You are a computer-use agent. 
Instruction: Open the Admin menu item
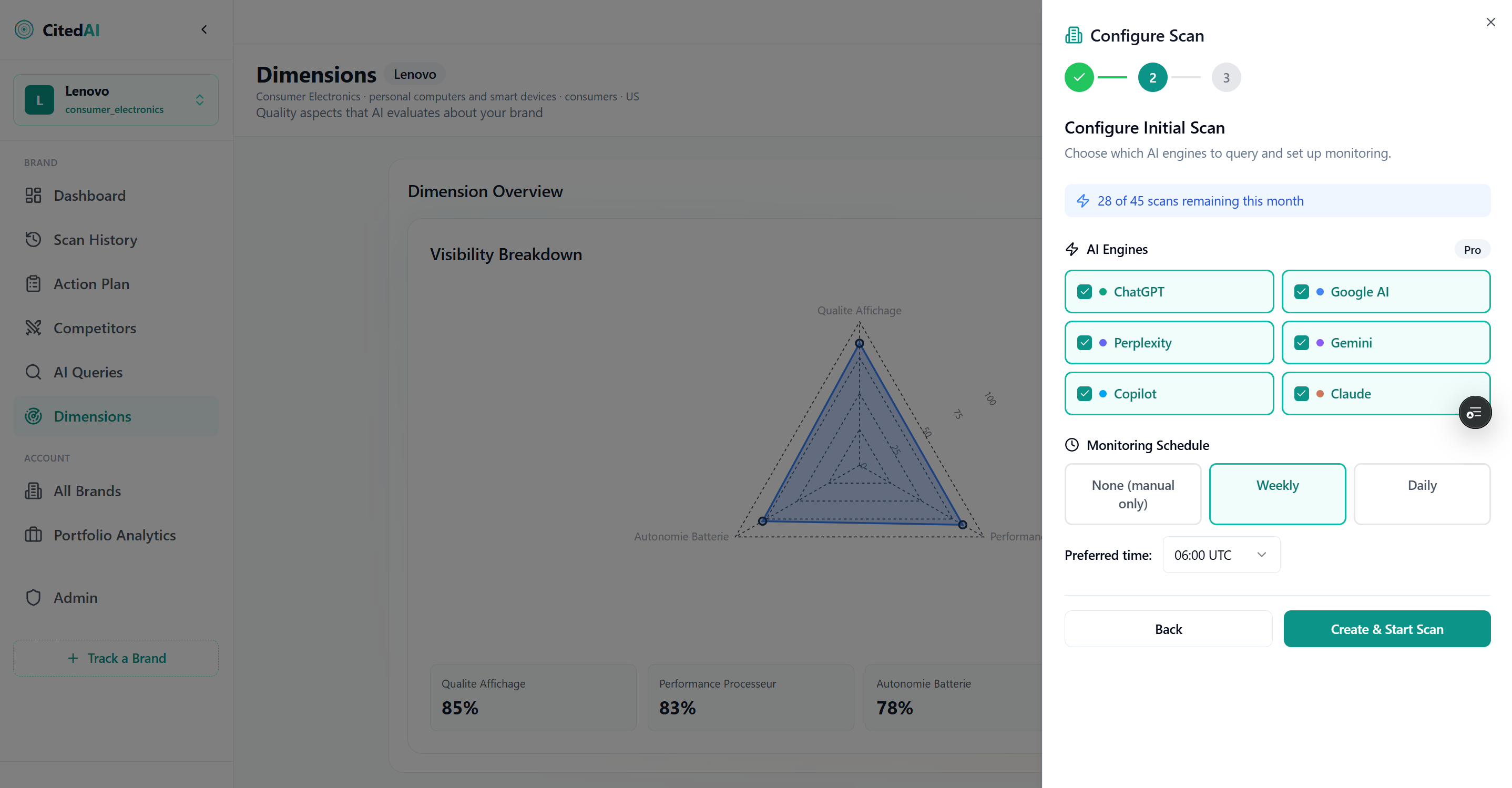(75, 598)
